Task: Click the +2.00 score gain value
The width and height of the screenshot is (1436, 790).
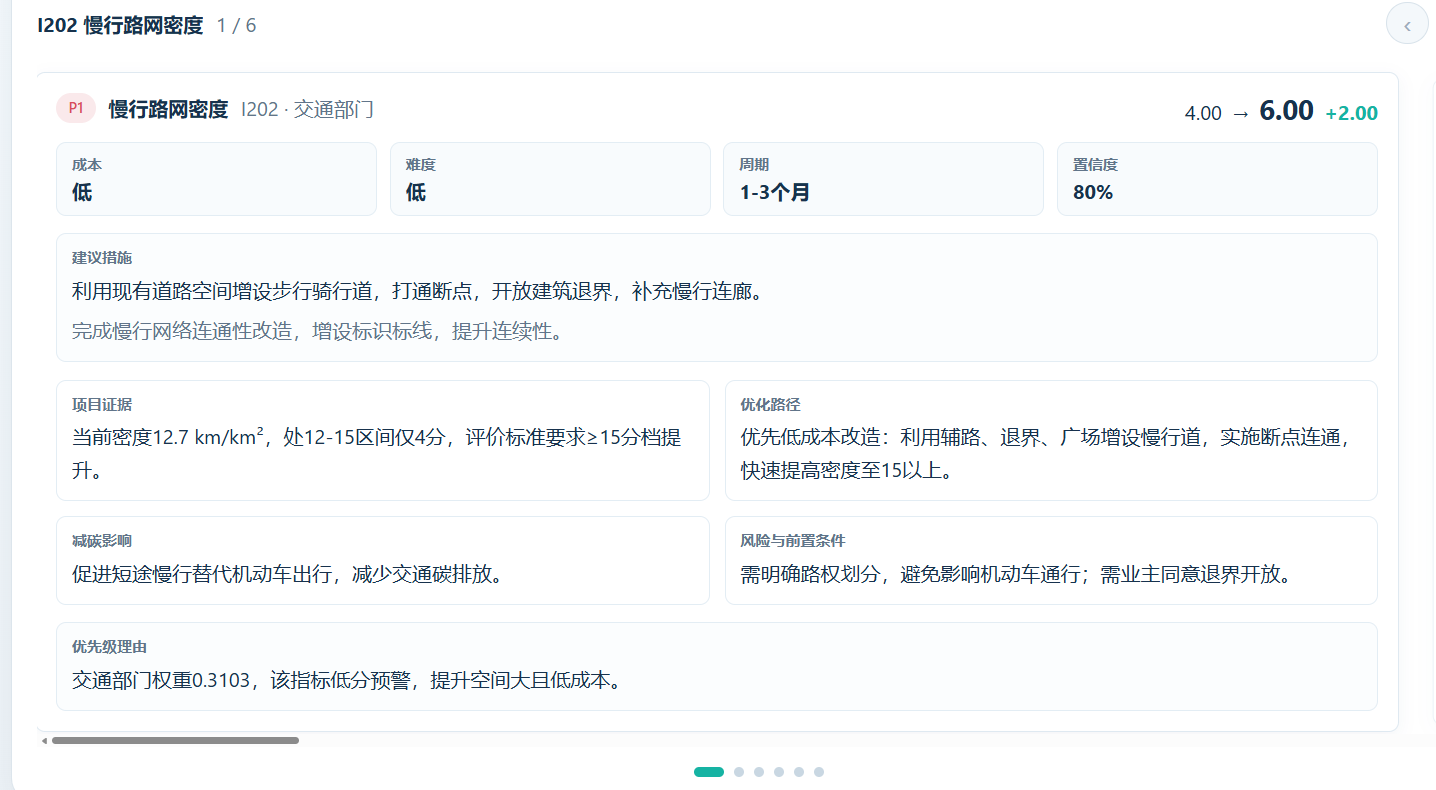Action: (x=1352, y=113)
